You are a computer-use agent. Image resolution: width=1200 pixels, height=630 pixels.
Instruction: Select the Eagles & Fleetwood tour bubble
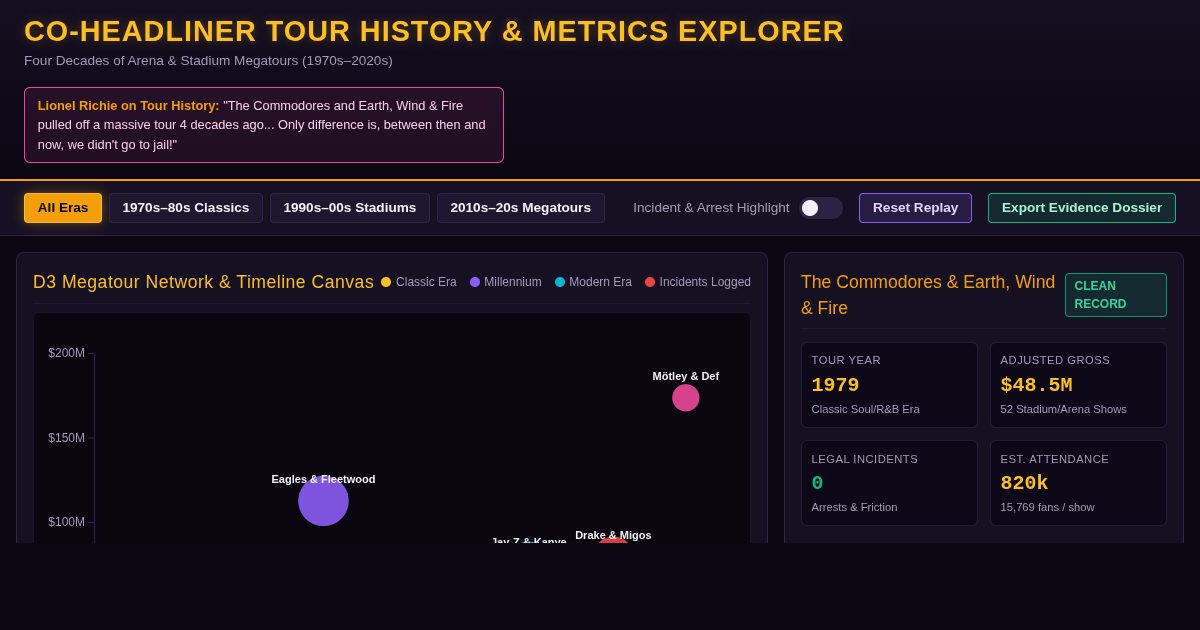coord(323,501)
